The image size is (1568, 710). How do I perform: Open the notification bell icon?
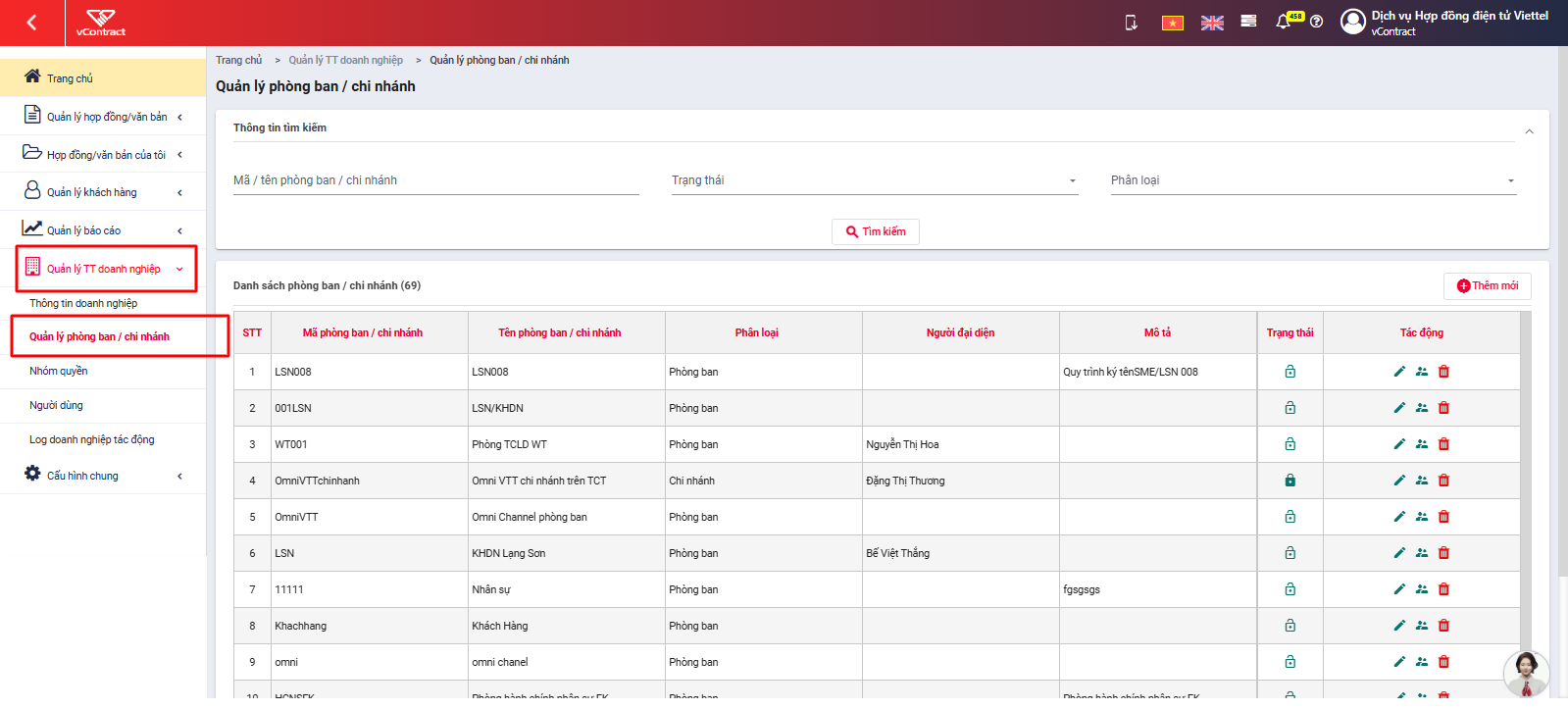coord(1283,22)
